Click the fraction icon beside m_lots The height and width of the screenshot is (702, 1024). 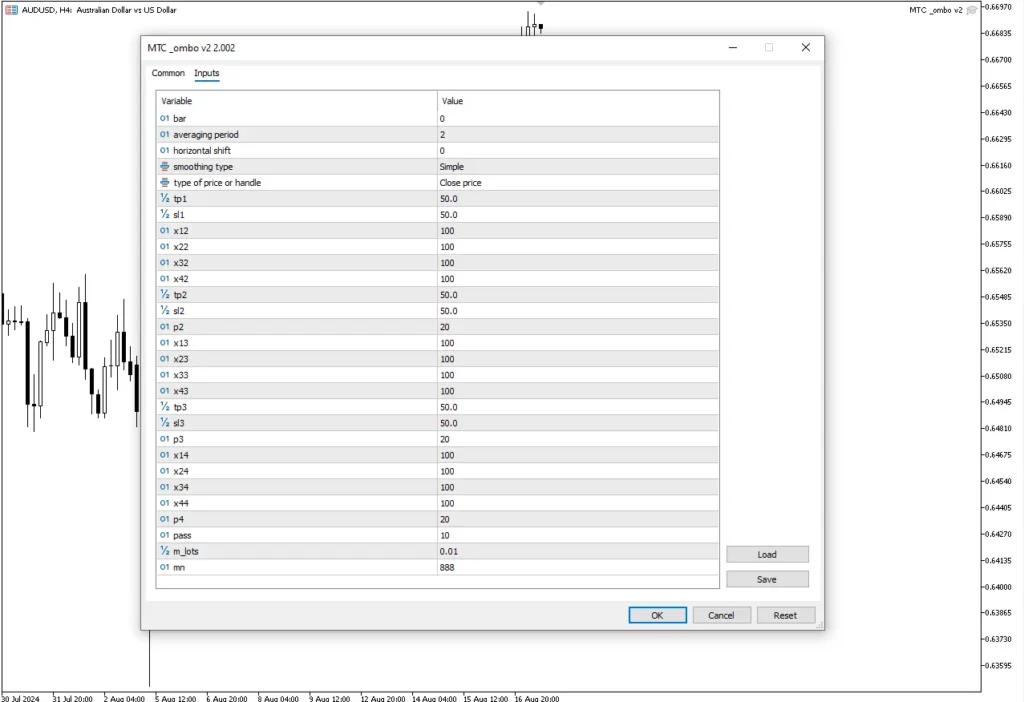[165, 551]
